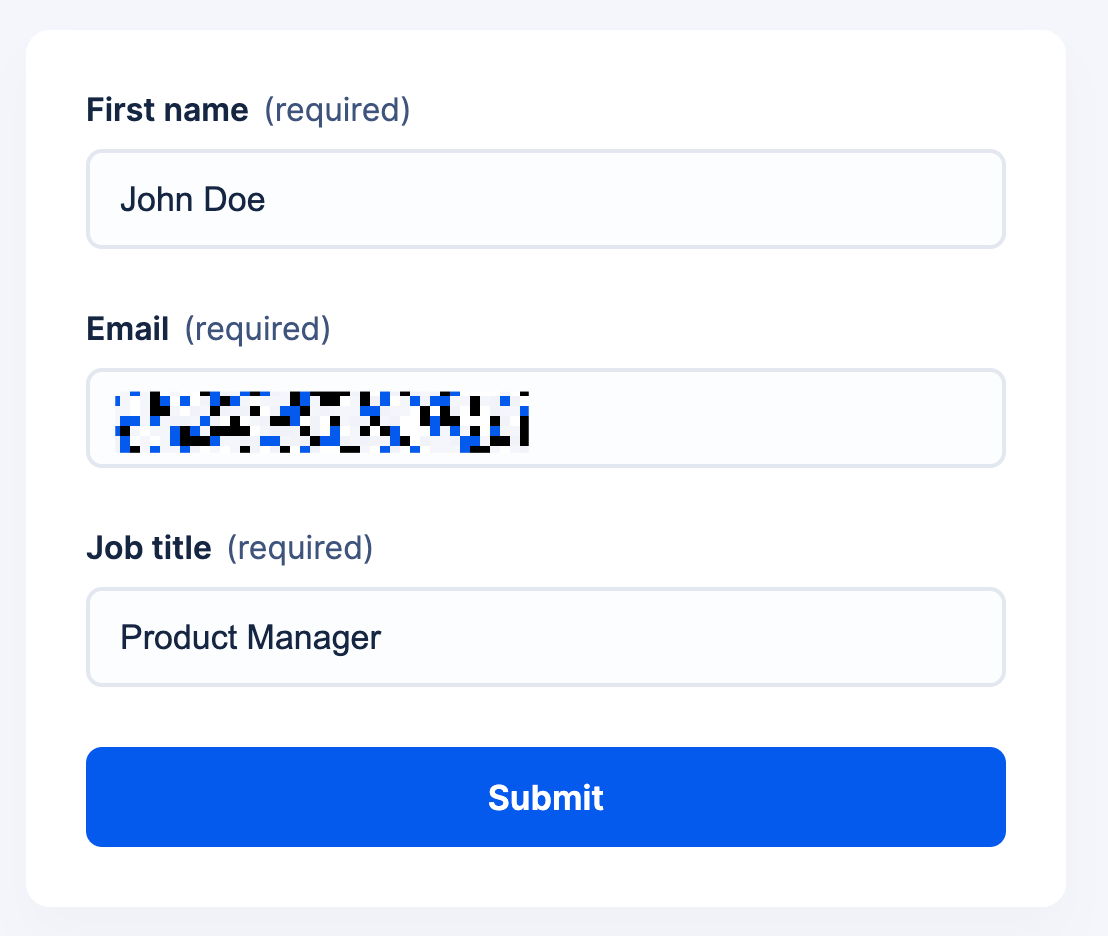Click the First name label

[166, 110]
